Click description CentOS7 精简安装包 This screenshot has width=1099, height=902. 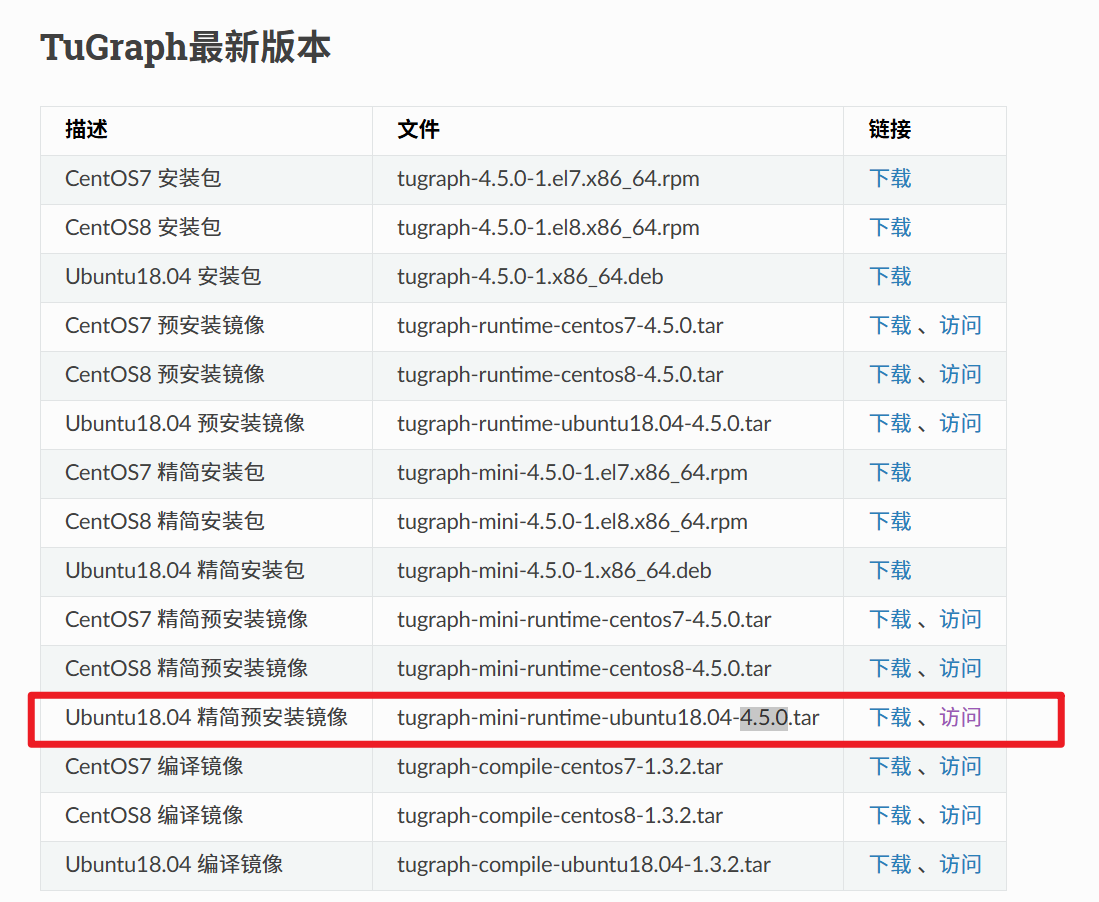[165, 473]
